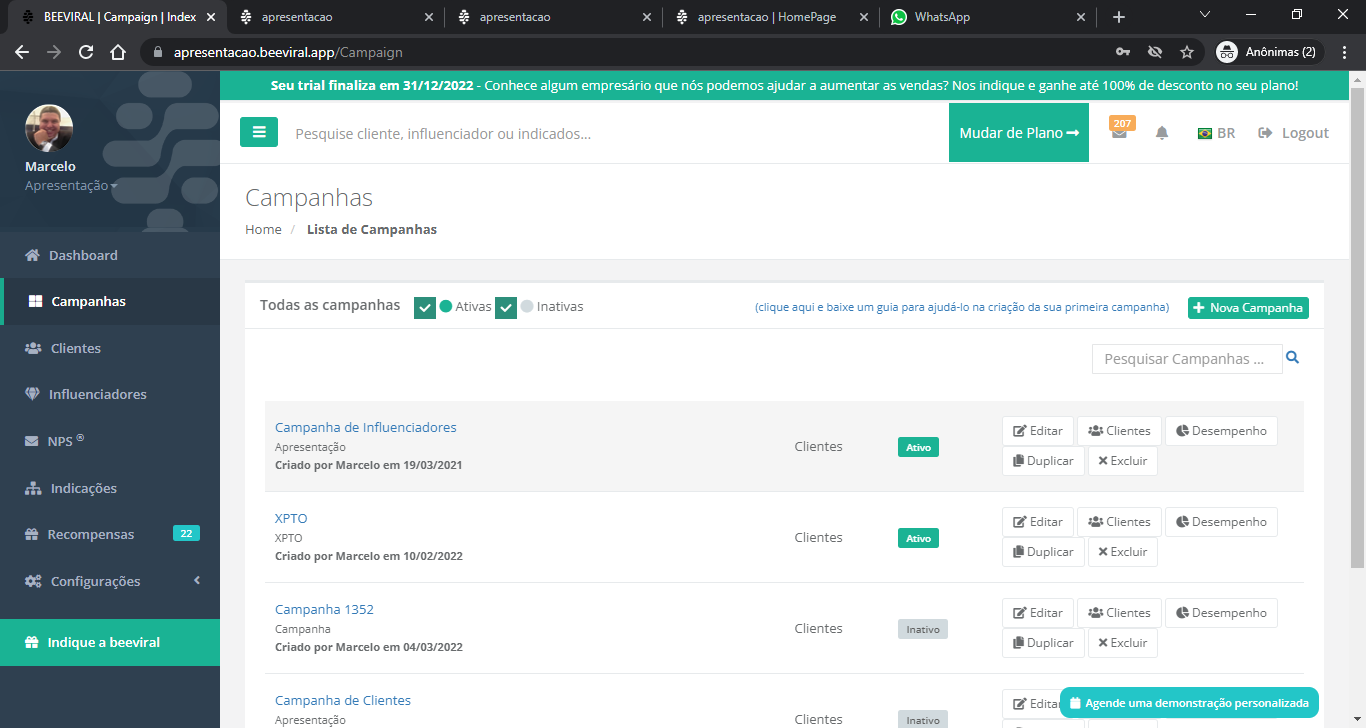
Task: Click the Inativo badge of Campanha 1352
Action: [922, 629]
